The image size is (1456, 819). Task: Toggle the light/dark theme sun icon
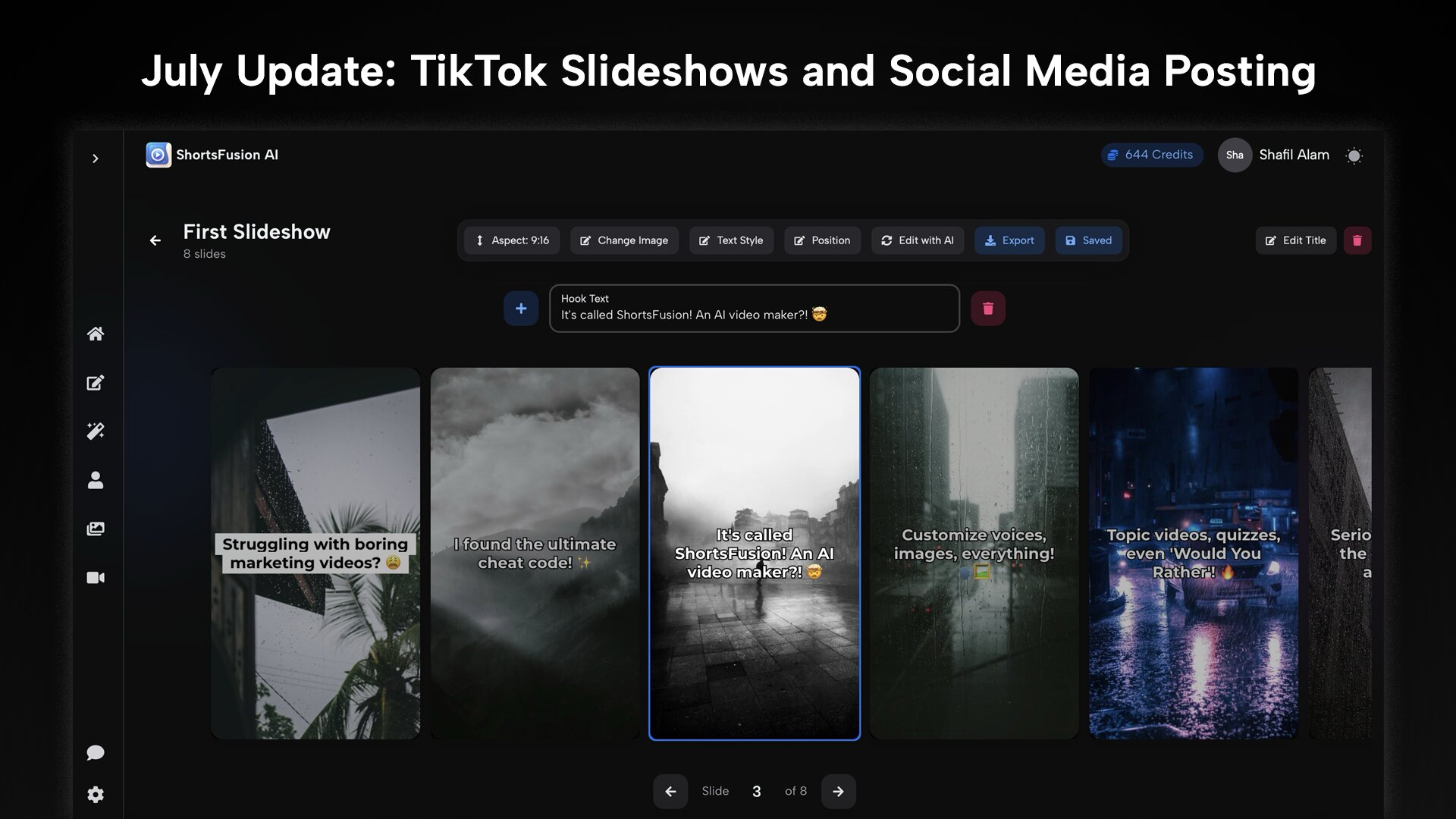click(x=1354, y=155)
